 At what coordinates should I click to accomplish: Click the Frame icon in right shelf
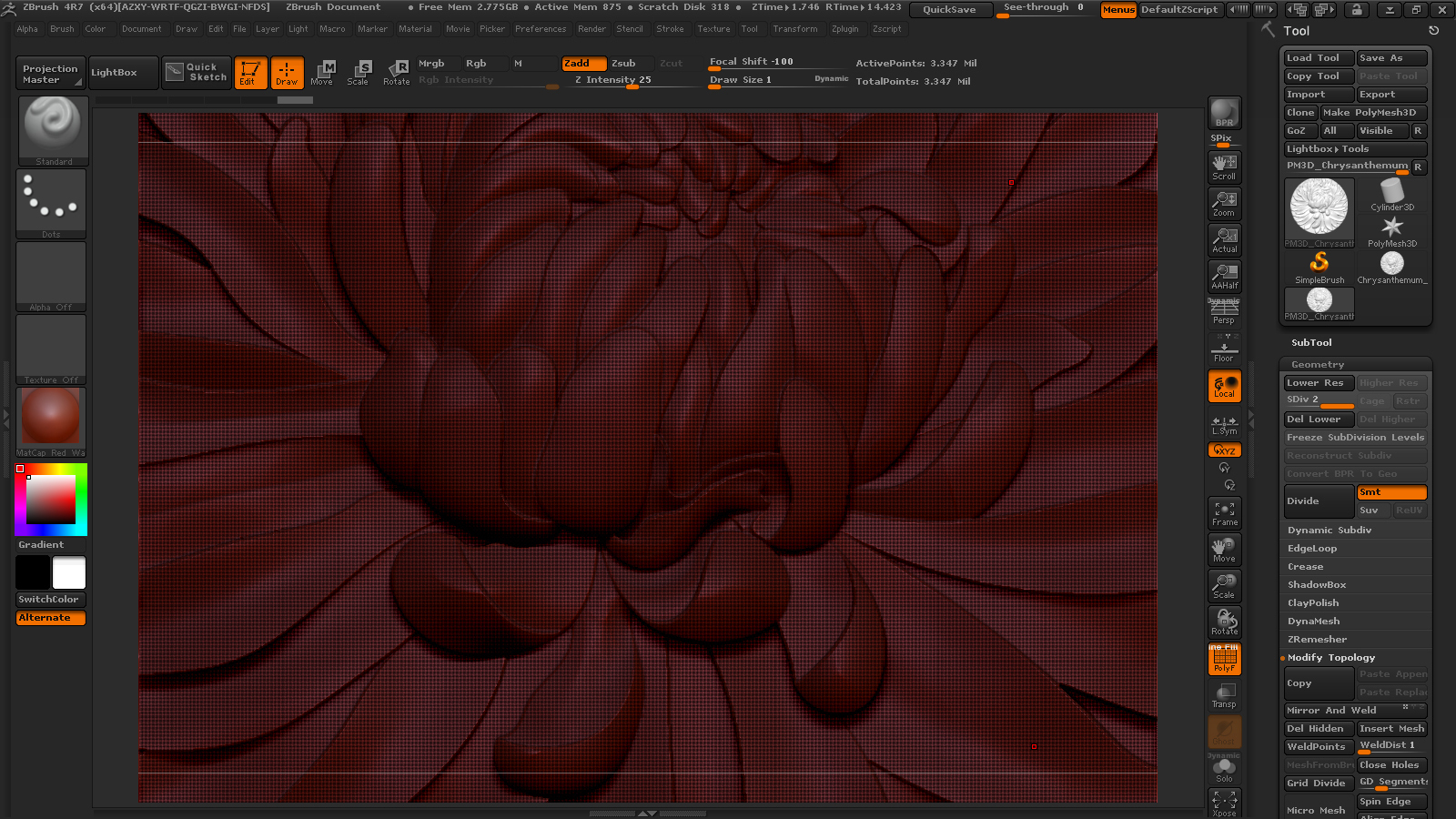click(x=1224, y=513)
